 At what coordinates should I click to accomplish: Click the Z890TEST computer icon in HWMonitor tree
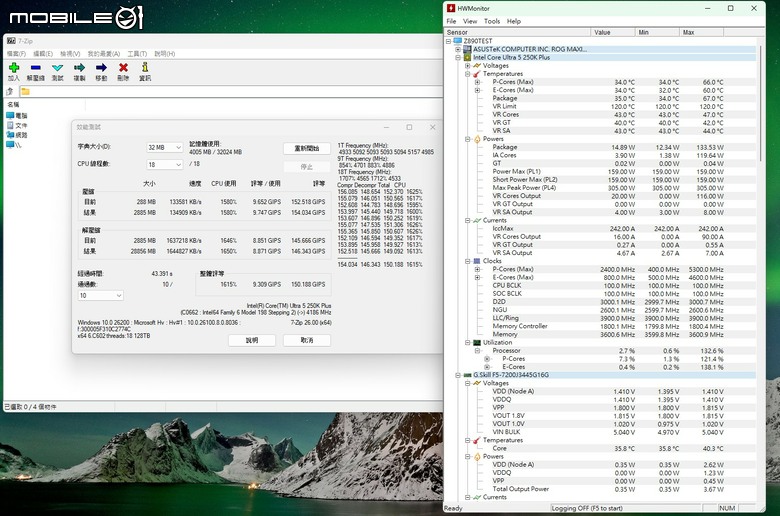pyautogui.click(x=458, y=41)
